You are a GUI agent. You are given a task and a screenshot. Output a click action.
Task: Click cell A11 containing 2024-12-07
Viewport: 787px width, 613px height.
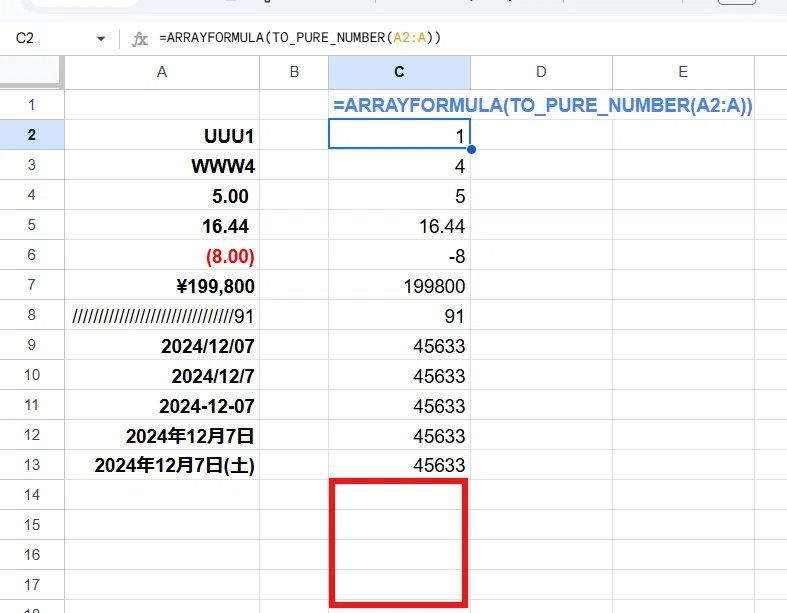(162, 405)
